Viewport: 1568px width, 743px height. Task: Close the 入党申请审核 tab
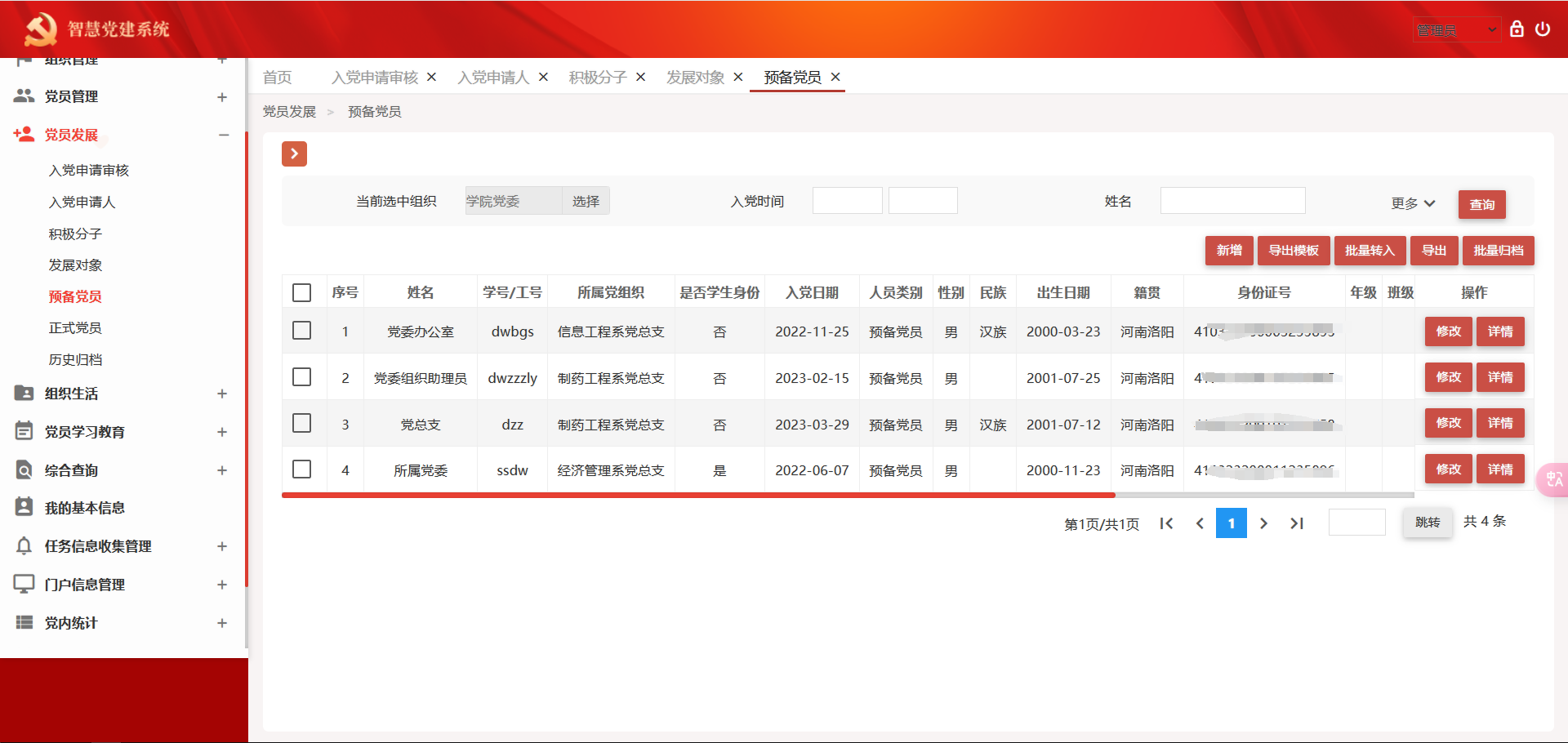point(432,77)
